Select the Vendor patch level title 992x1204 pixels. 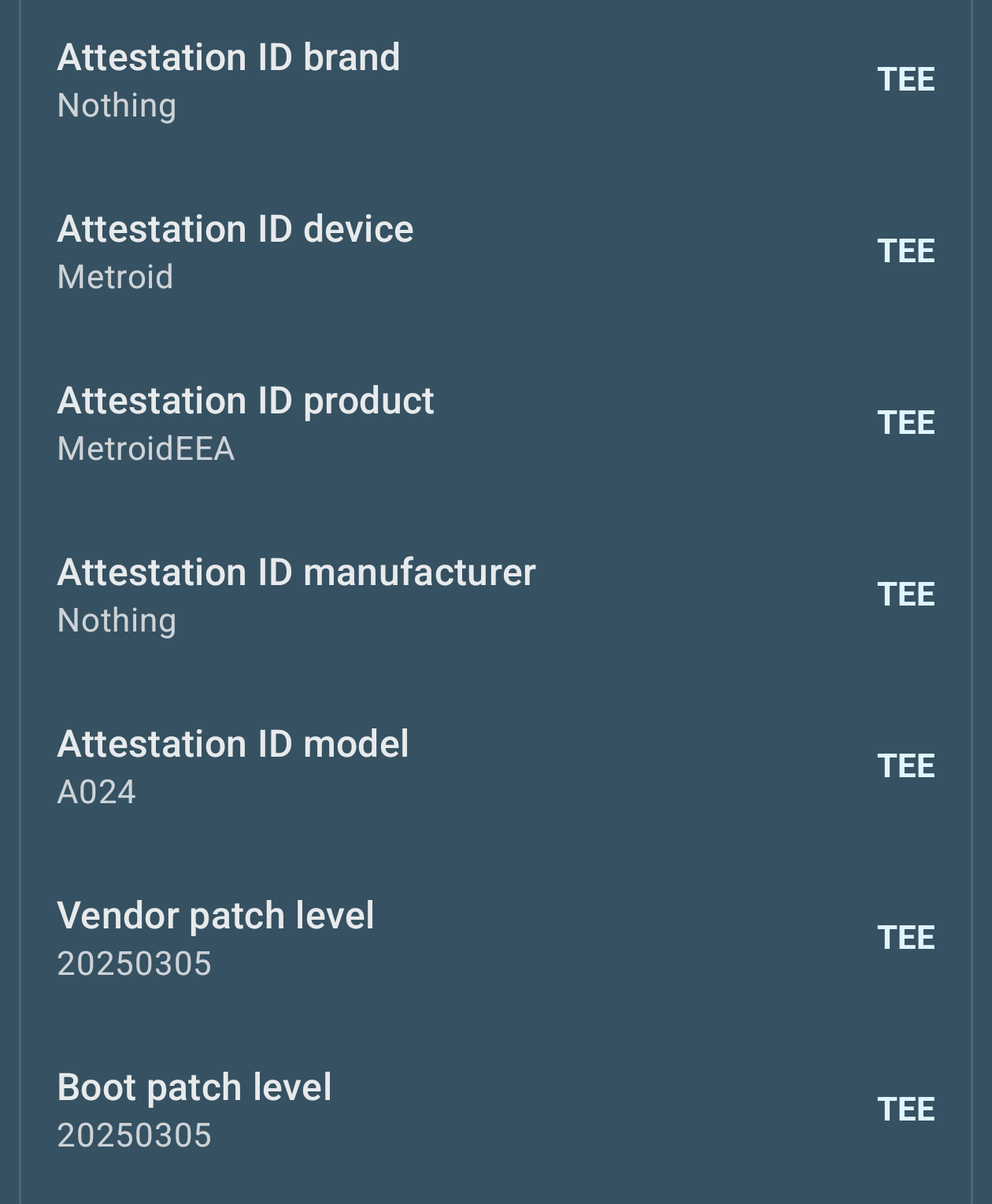(215, 916)
